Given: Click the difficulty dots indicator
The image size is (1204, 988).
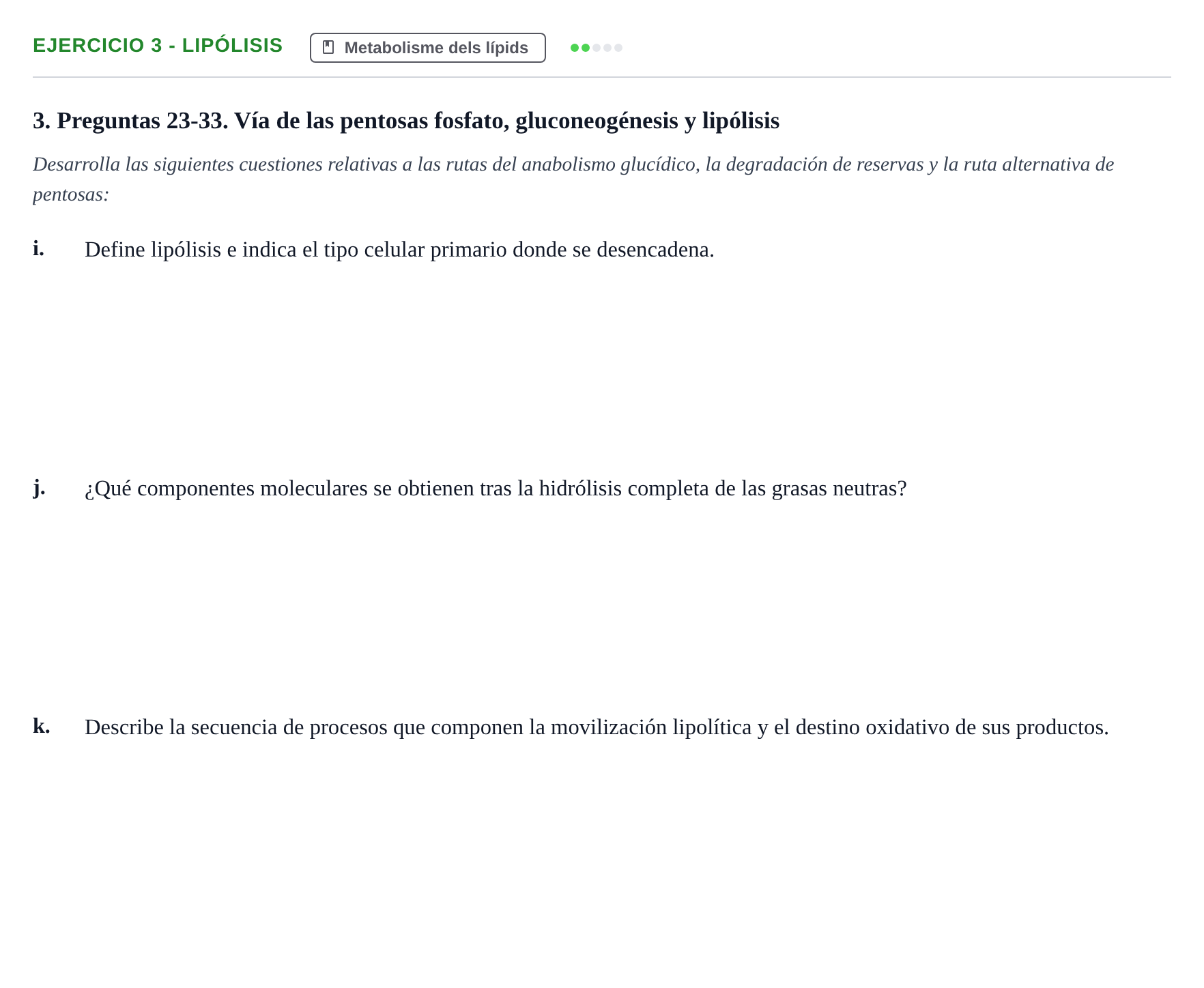Looking at the screenshot, I should 597,48.
